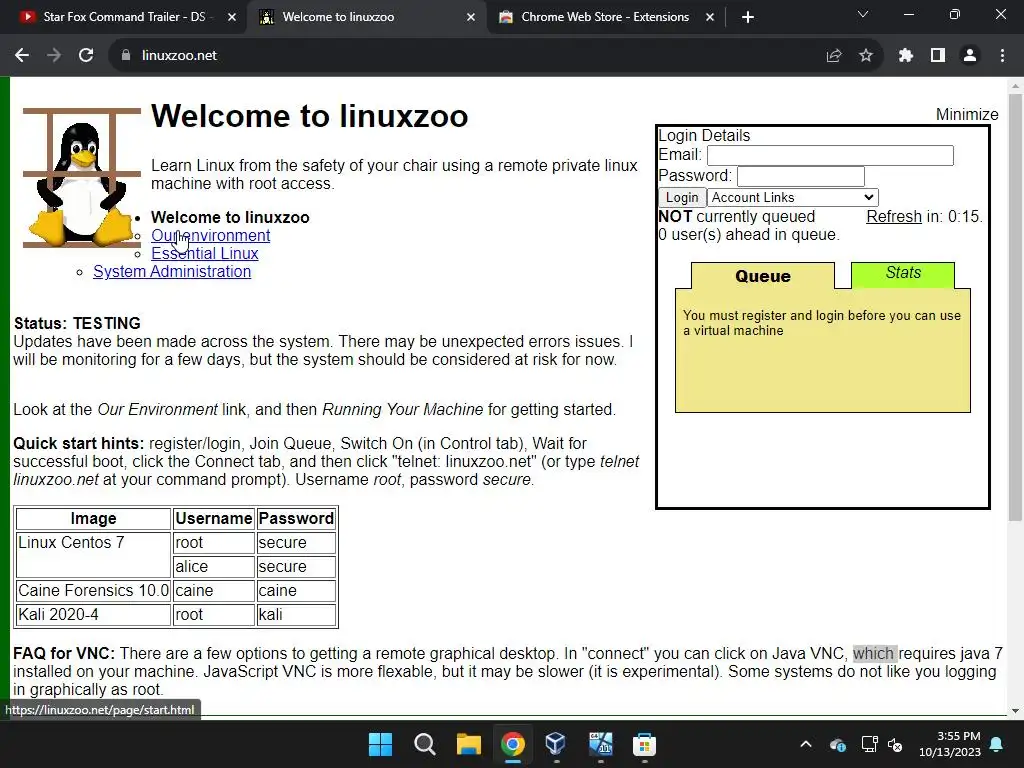
Task: Open Microsoft Store from the taskbar
Action: (644, 744)
